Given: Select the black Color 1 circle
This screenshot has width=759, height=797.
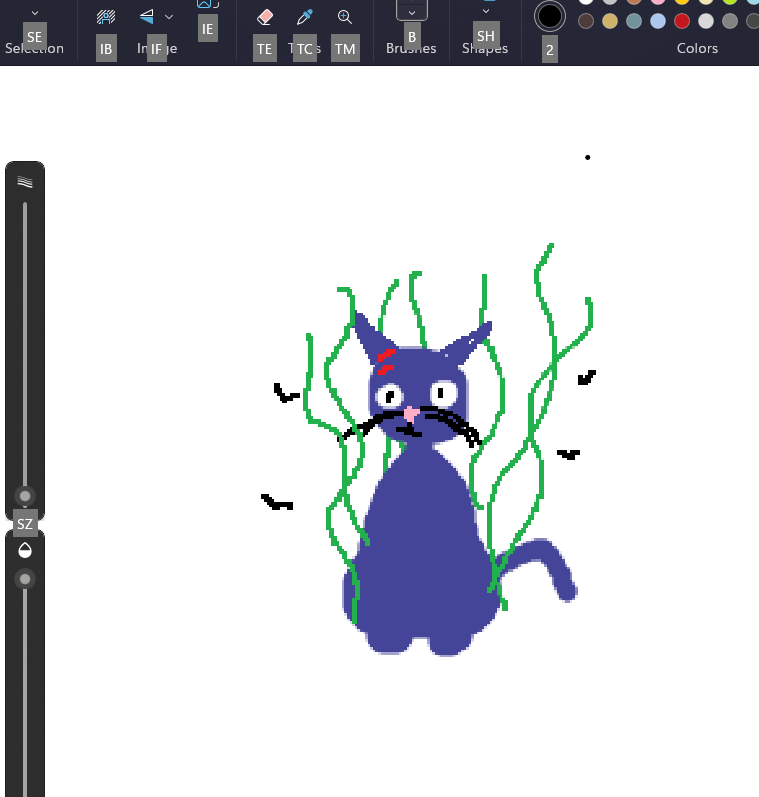Looking at the screenshot, I should 550,16.
